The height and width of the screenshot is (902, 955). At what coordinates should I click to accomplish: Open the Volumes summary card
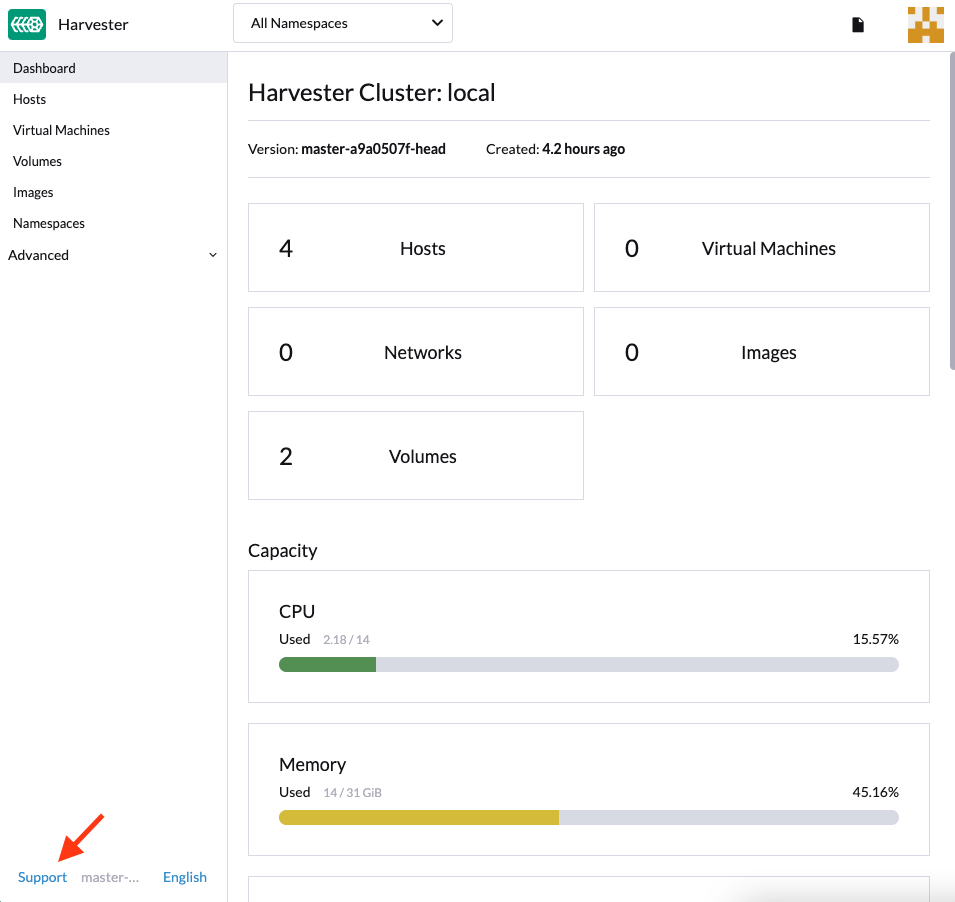(x=415, y=455)
